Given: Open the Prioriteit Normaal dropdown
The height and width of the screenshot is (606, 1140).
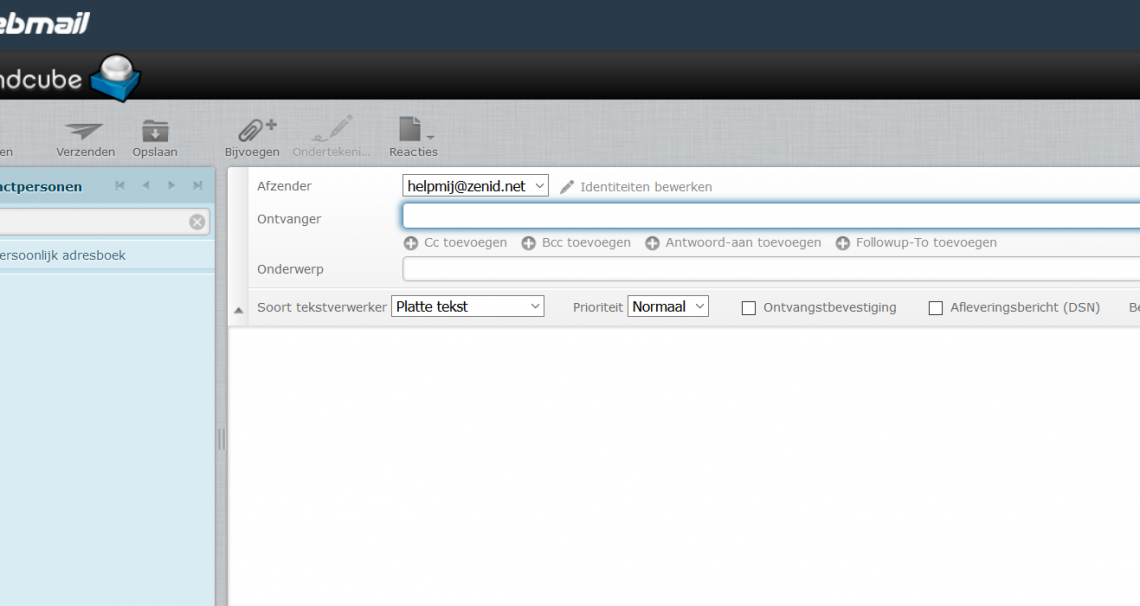Looking at the screenshot, I should point(667,307).
